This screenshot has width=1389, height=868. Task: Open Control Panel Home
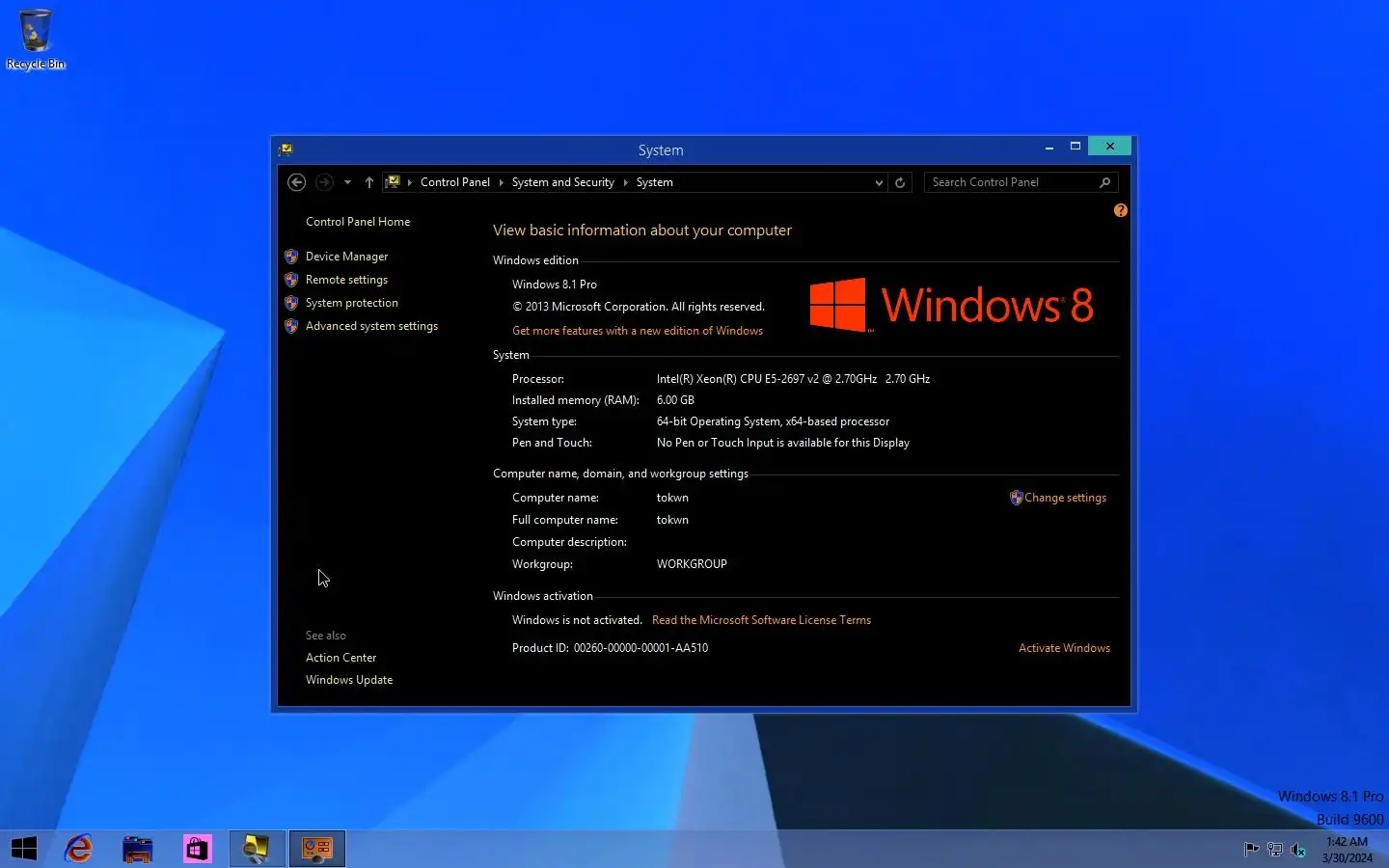[358, 222]
